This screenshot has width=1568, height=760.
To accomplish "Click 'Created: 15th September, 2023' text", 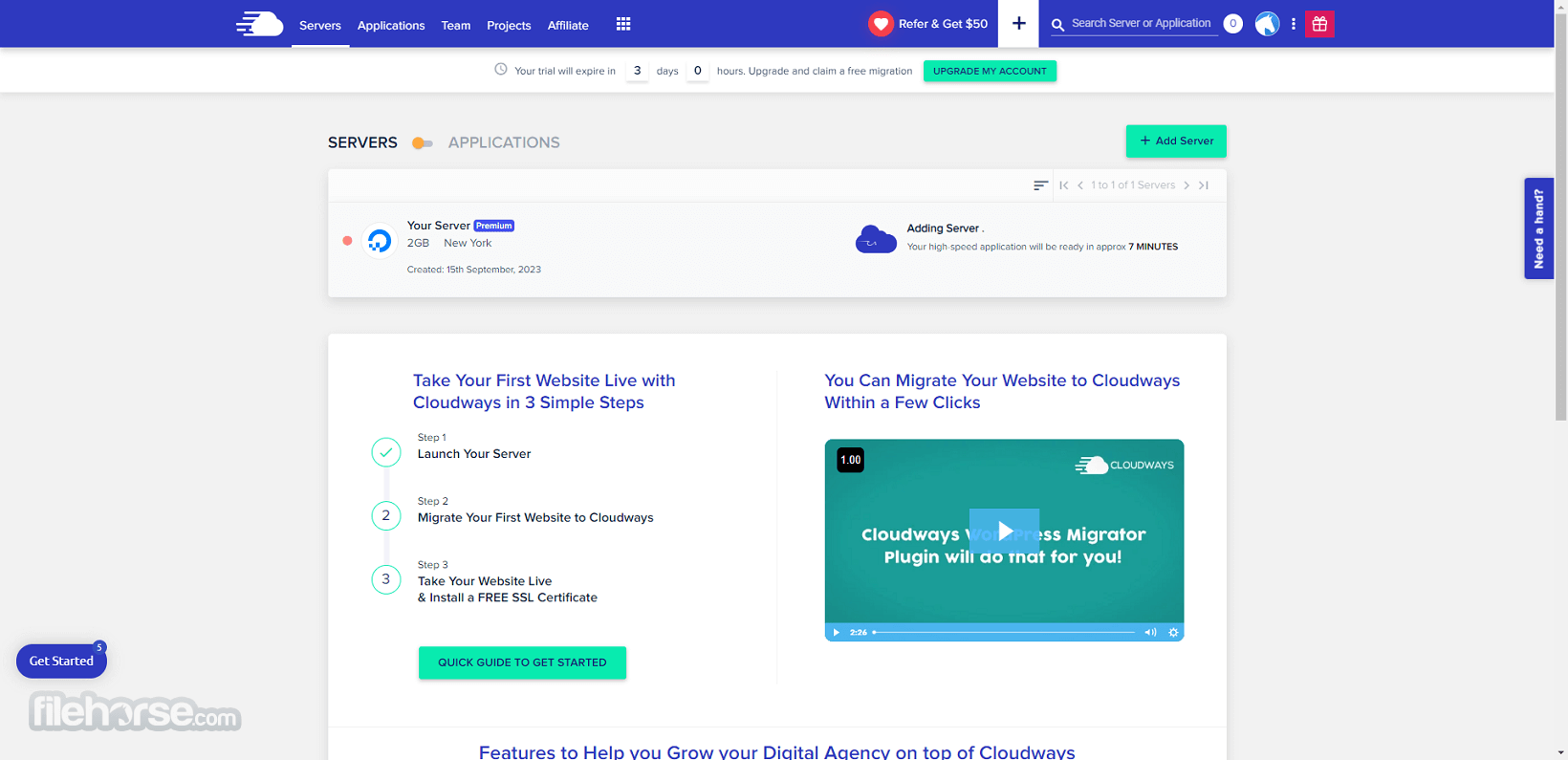I will [x=474, y=270].
